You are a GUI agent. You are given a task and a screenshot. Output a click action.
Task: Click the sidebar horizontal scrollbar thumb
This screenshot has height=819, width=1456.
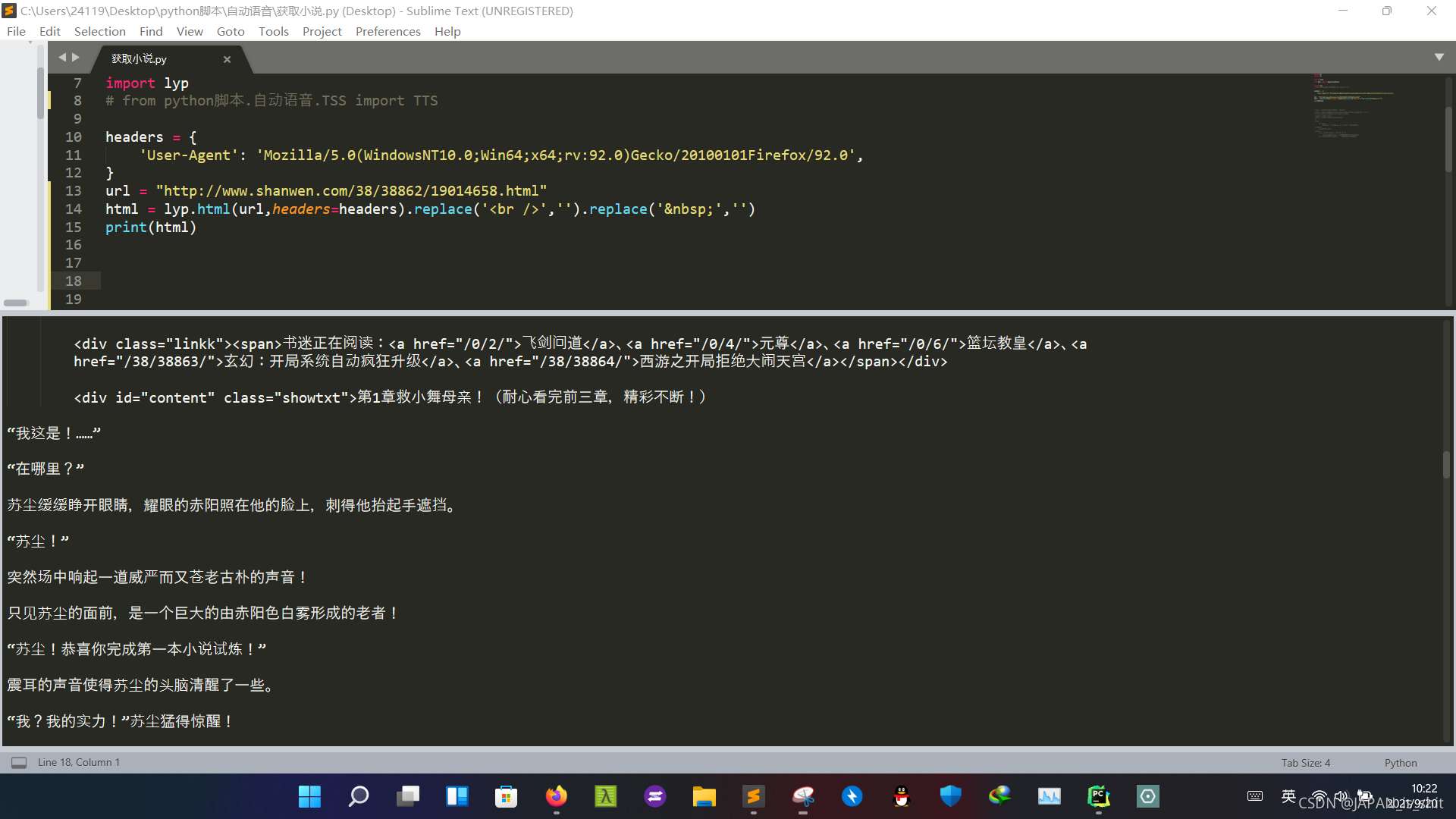click(15, 303)
